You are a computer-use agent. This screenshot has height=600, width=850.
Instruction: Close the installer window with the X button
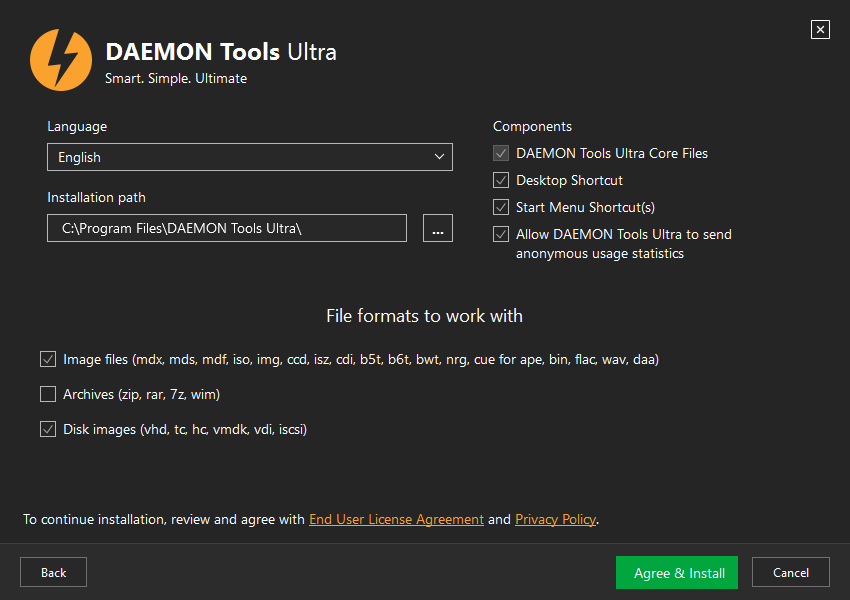(820, 29)
